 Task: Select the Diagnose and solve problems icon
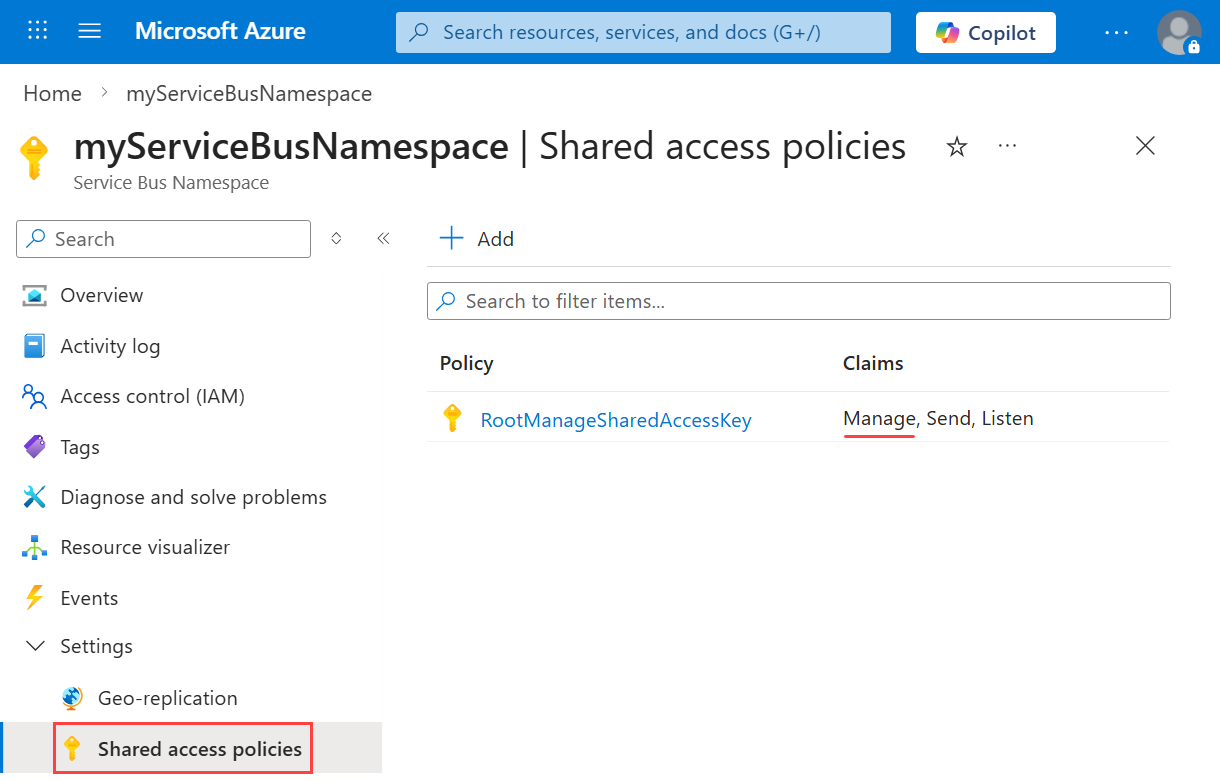(35, 496)
